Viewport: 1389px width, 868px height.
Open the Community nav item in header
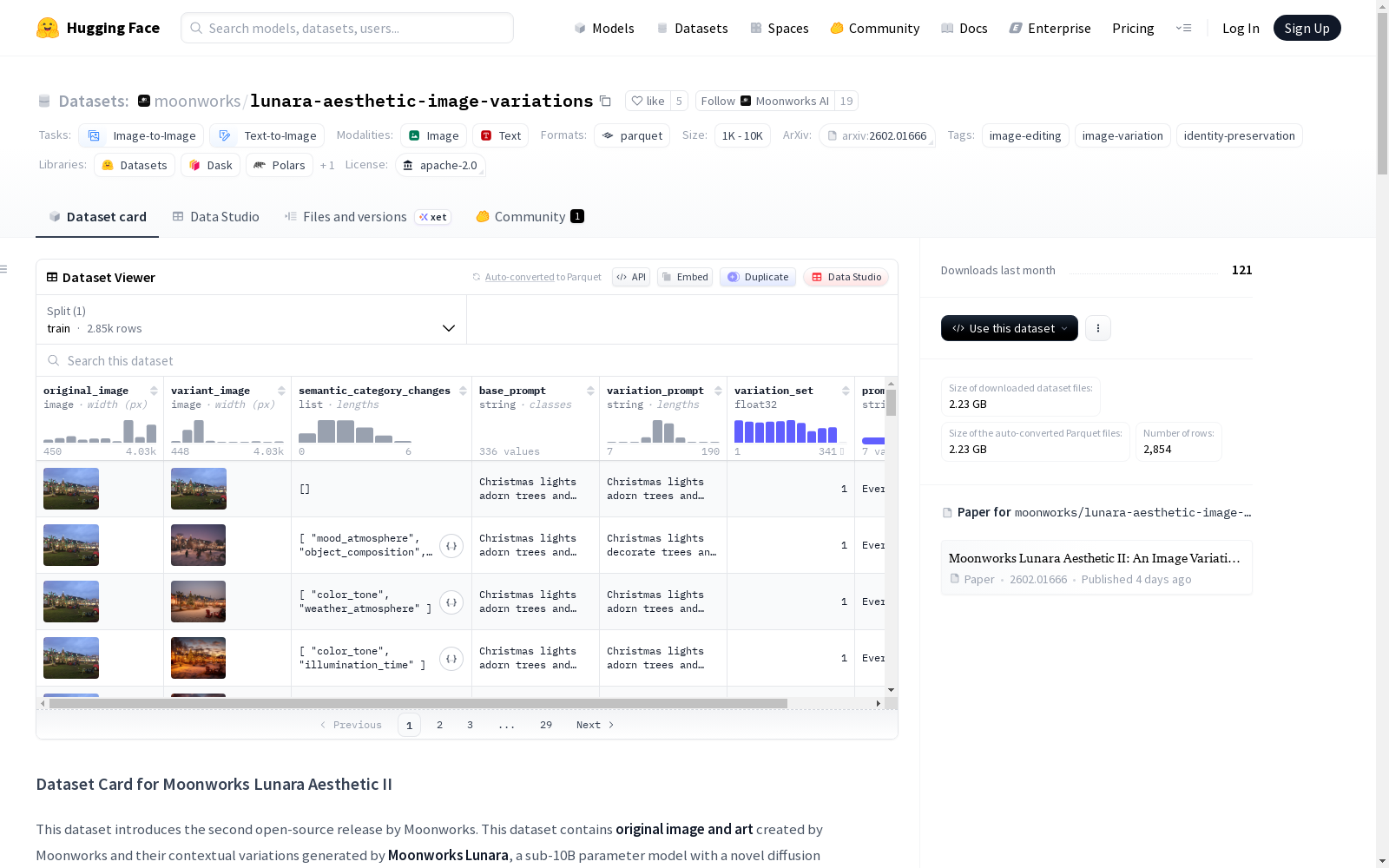875,28
